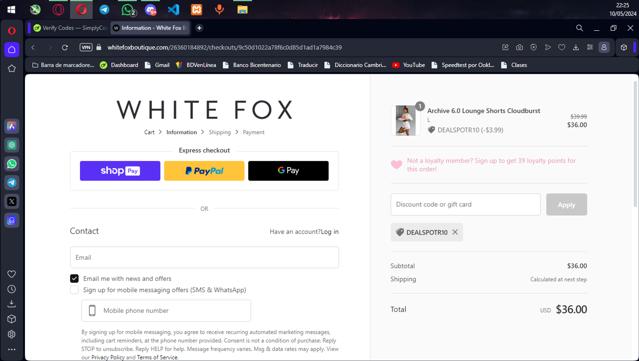The image size is (639, 361).
Task: Open the Dashboard bookmark
Action: [x=119, y=65]
